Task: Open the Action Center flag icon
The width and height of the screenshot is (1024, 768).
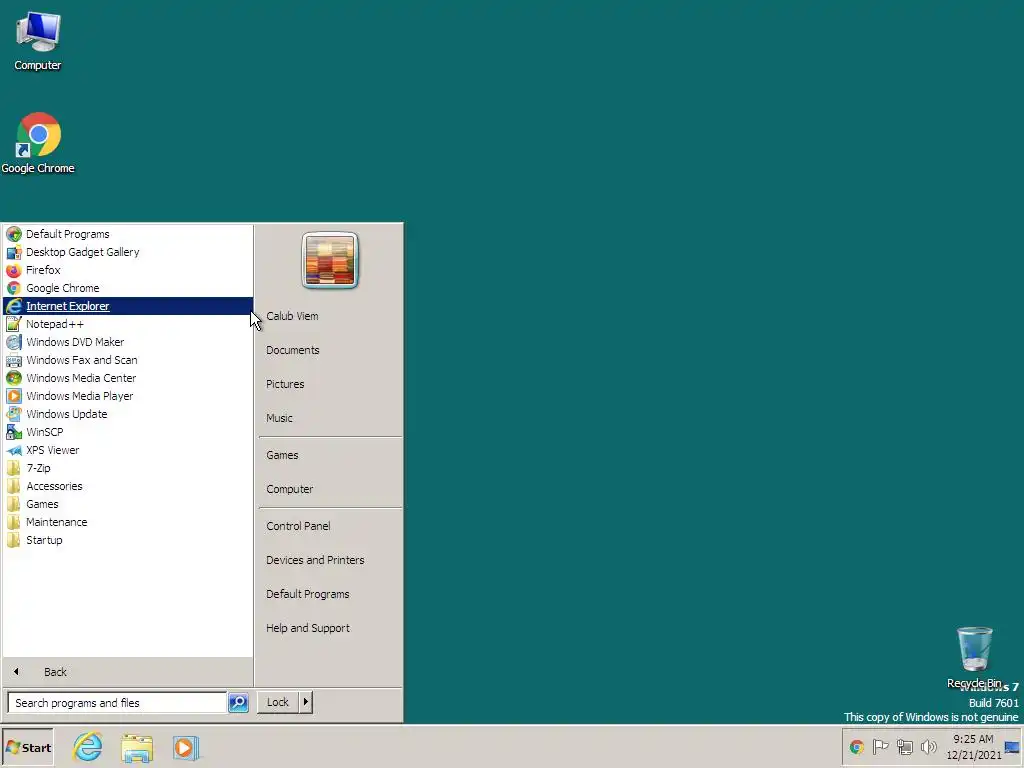Action: point(880,746)
